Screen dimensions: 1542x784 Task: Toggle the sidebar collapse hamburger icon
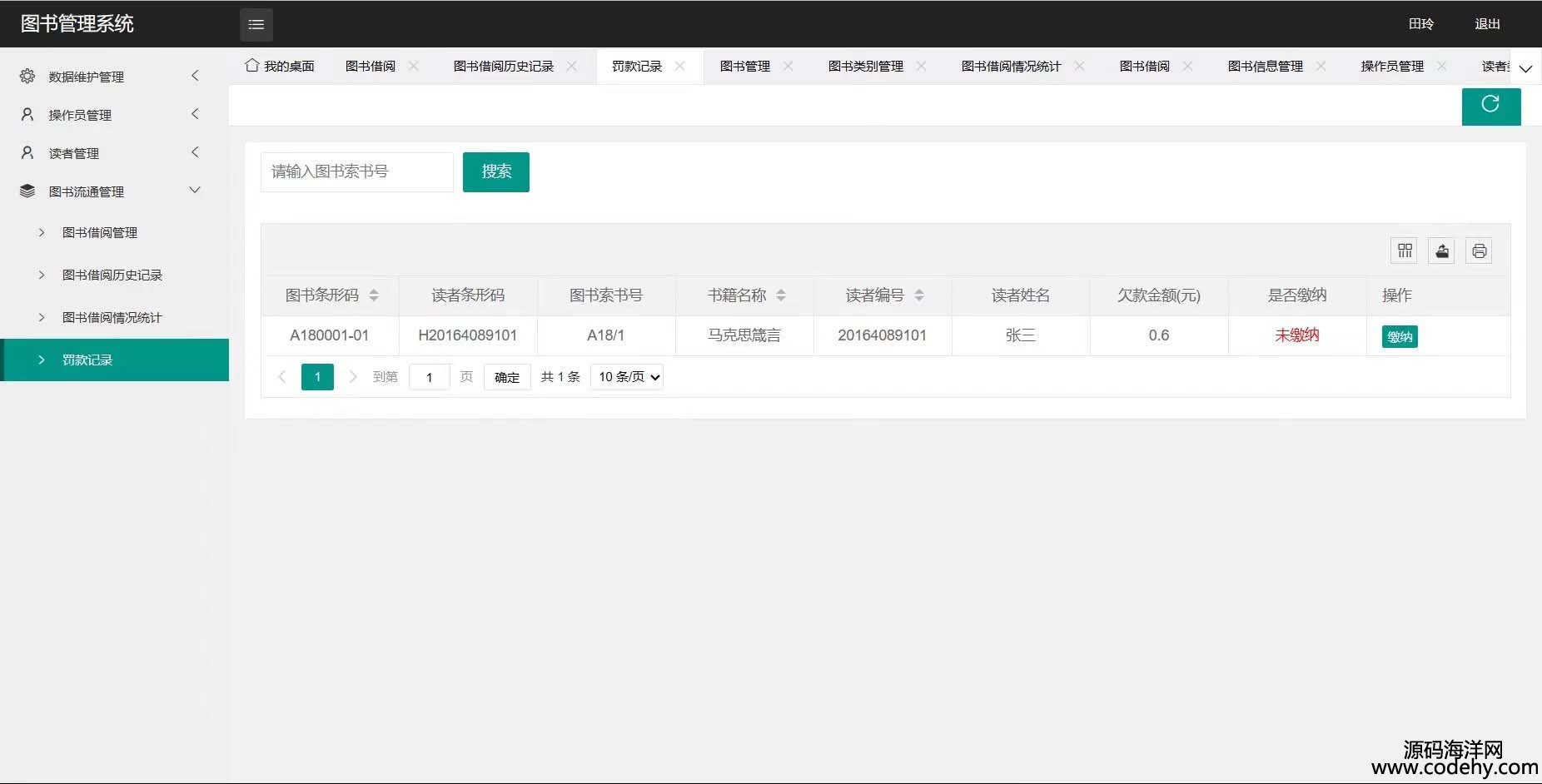click(x=256, y=25)
